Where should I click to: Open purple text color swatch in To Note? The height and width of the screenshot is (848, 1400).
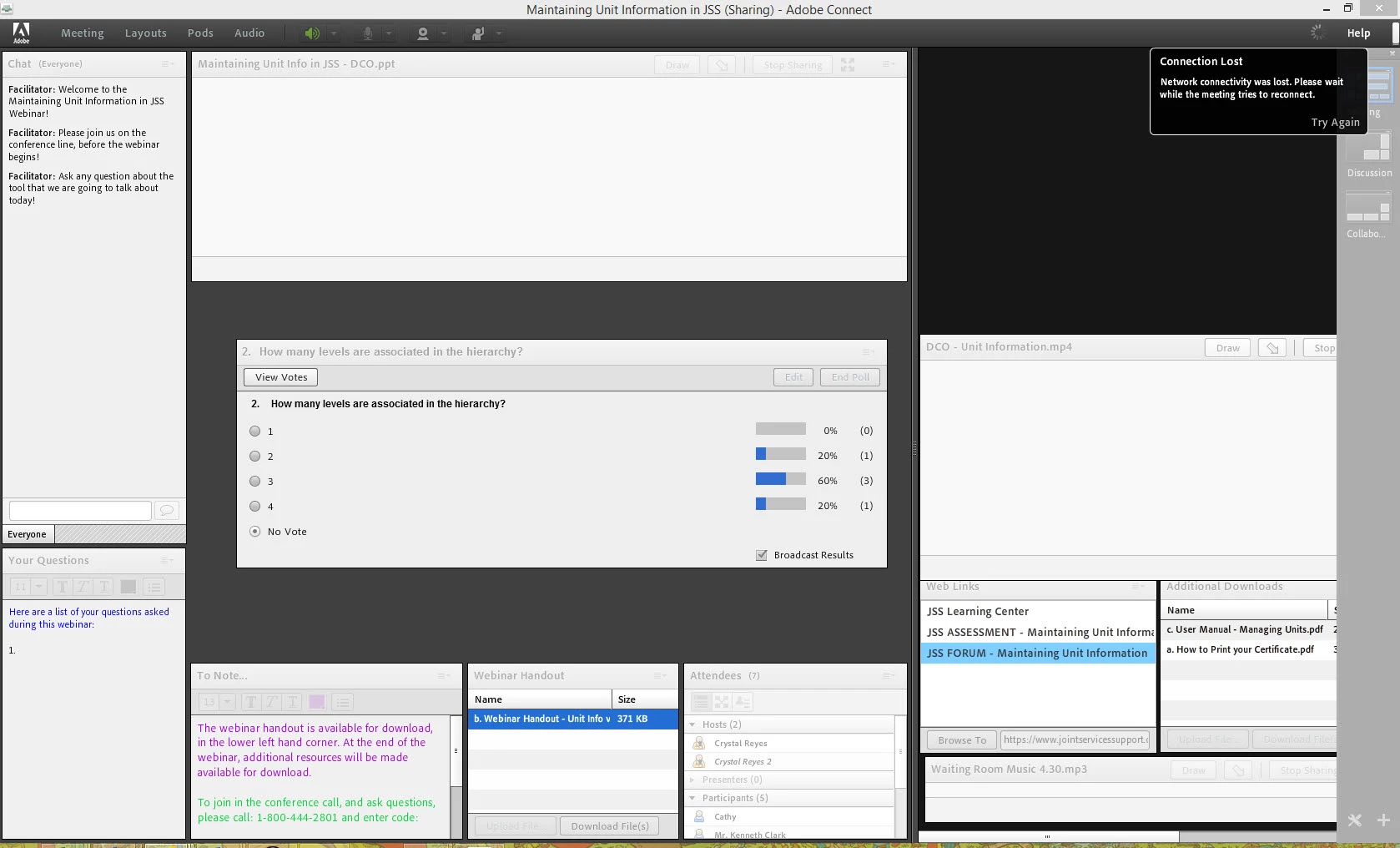316,702
